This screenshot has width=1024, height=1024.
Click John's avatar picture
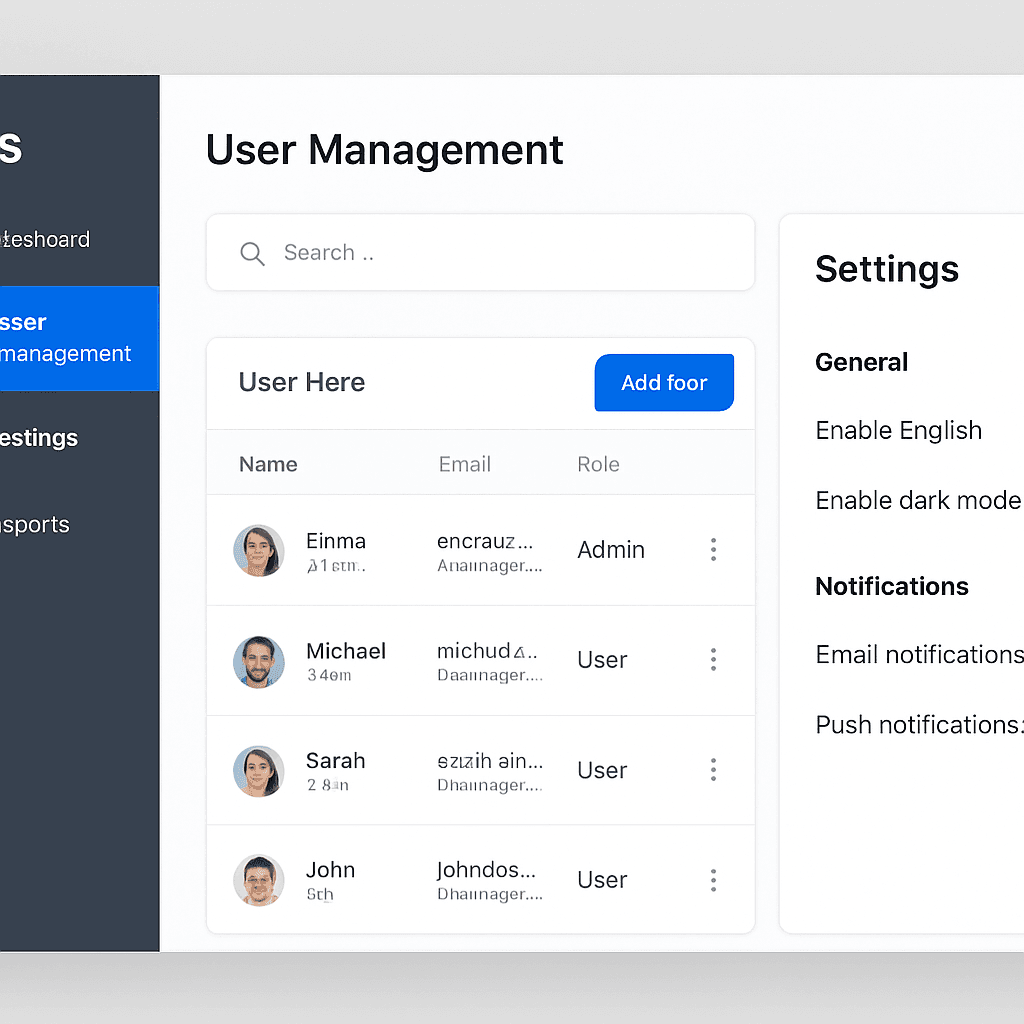click(259, 880)
